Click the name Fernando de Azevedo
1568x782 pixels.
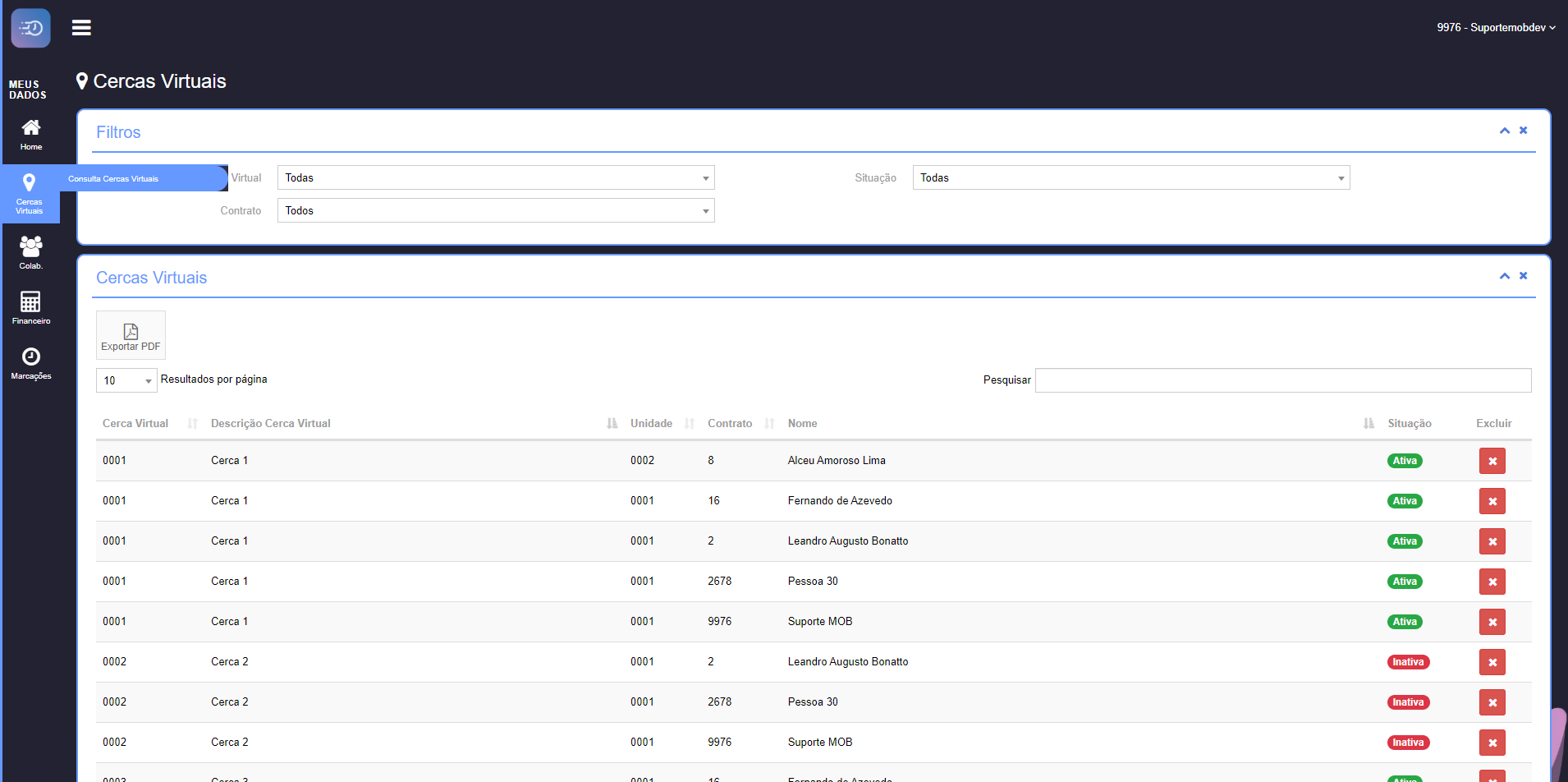(840, 501)
